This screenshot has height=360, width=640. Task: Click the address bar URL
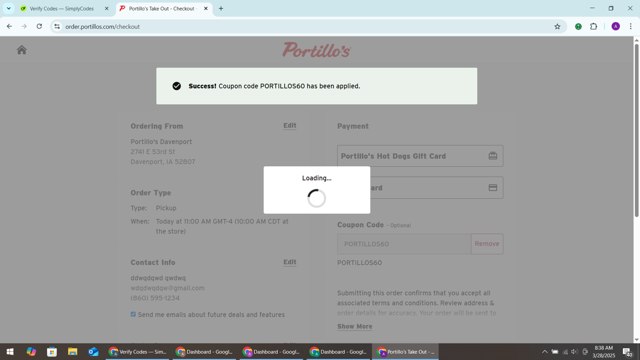point(102,27)
